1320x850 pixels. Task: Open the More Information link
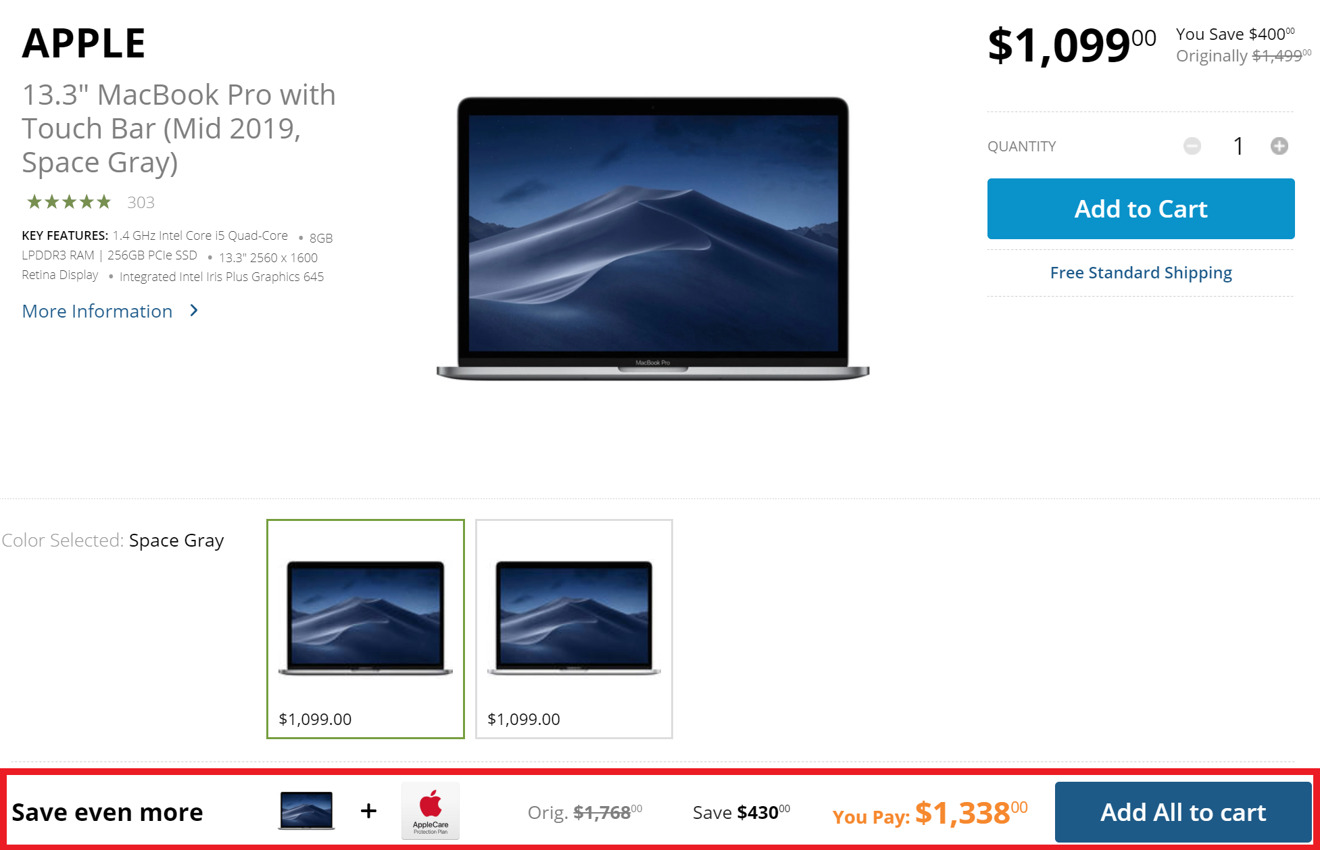(97, 311)
